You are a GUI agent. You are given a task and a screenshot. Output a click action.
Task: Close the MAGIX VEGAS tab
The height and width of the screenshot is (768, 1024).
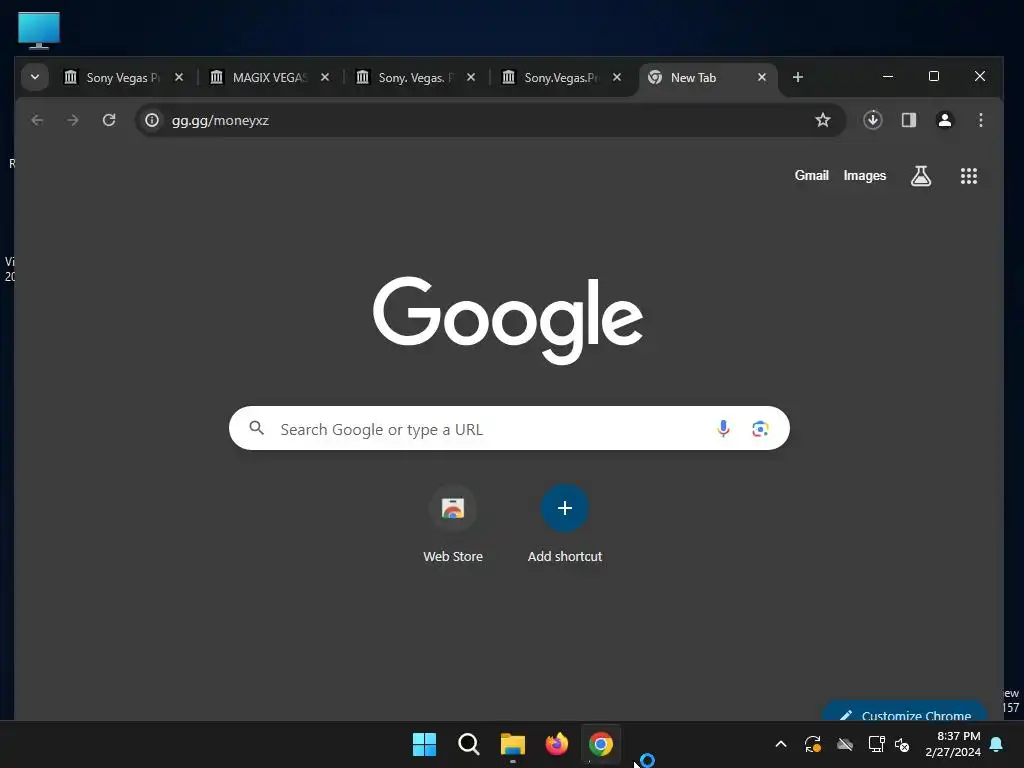click(x=325, y=77)
